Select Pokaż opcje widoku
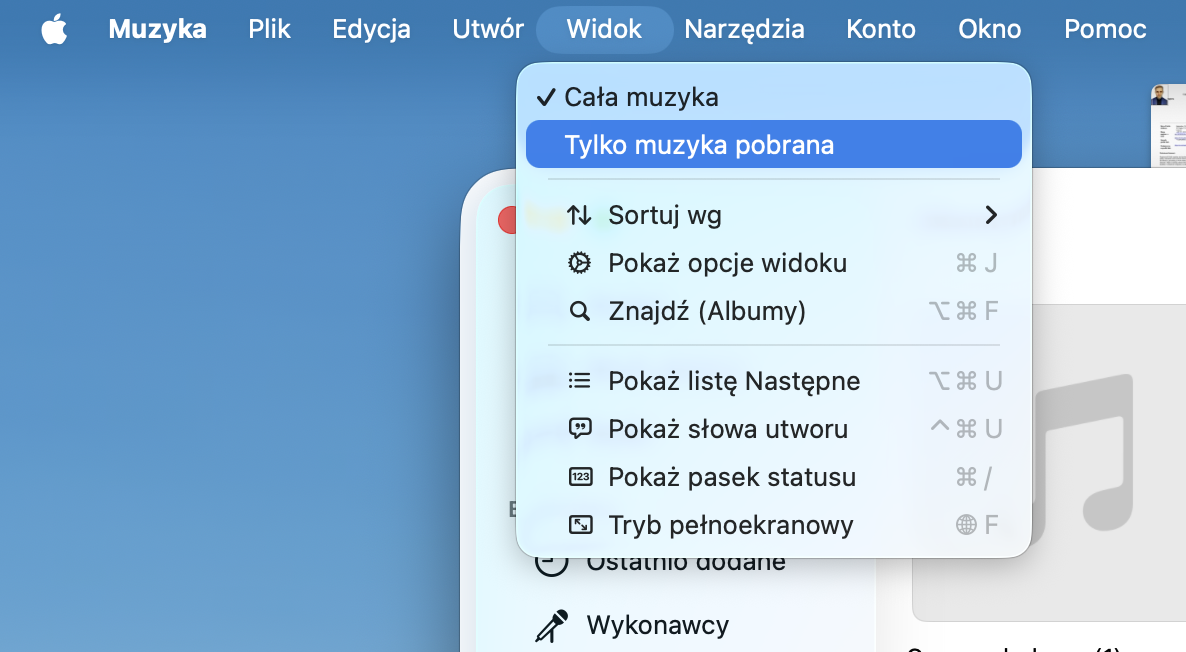1186x652 pixels. pos(774,263)
